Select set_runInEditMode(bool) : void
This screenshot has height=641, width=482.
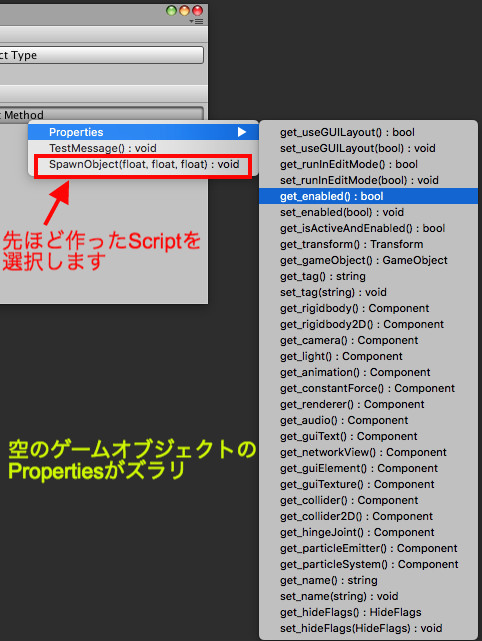click(x=368, y=180)
